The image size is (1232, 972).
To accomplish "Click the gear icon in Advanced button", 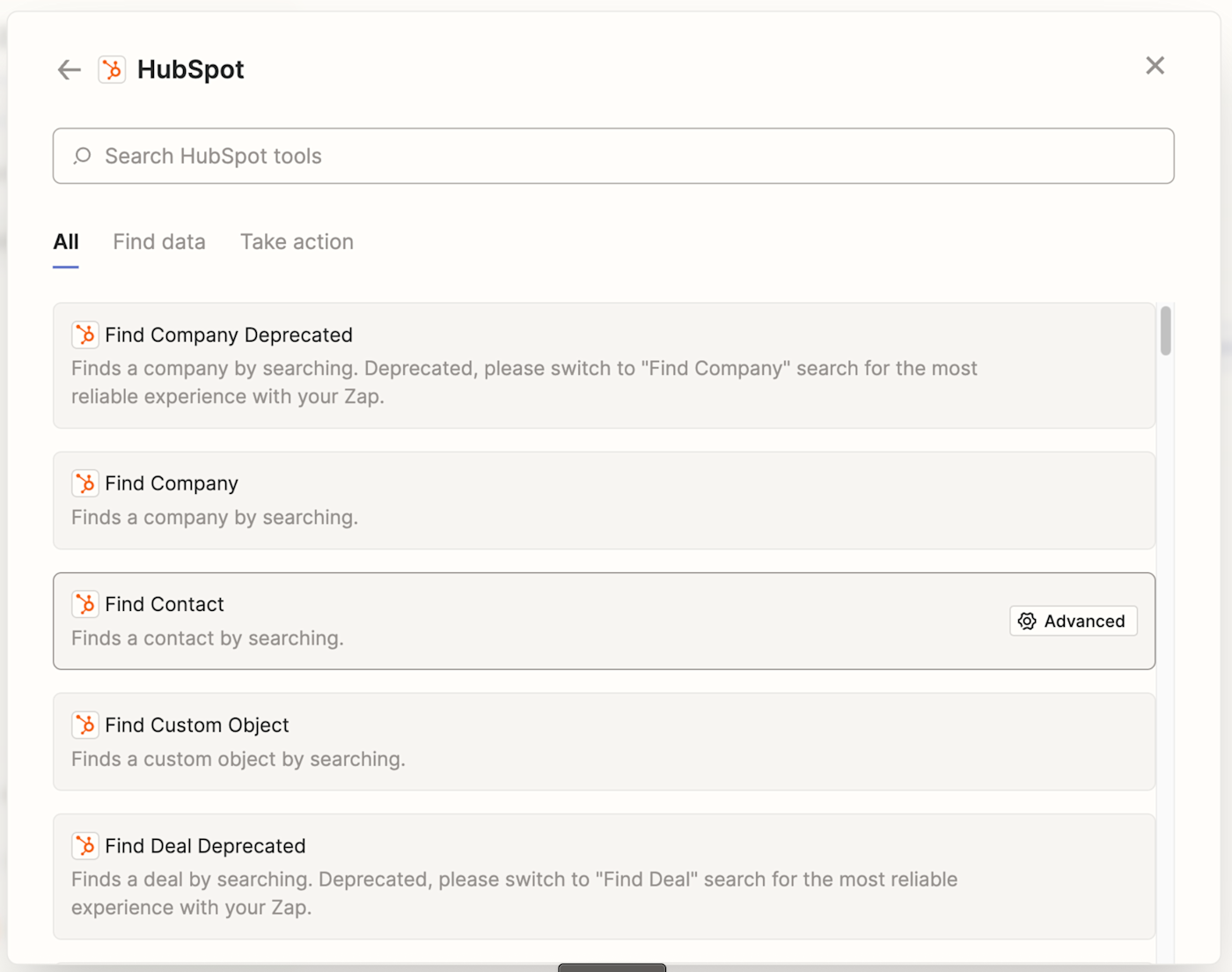I will pos(1027,621).
